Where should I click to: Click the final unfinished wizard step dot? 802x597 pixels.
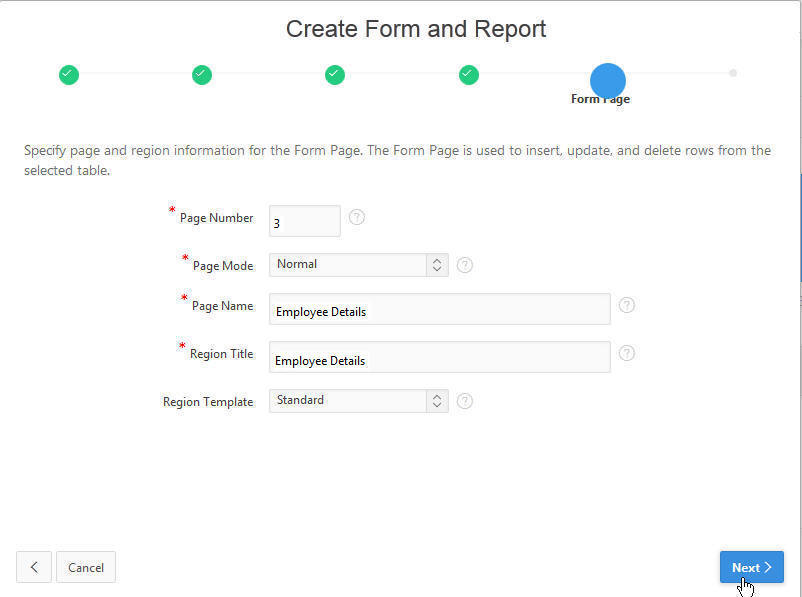pyautogui.click(x=733, y=73)
